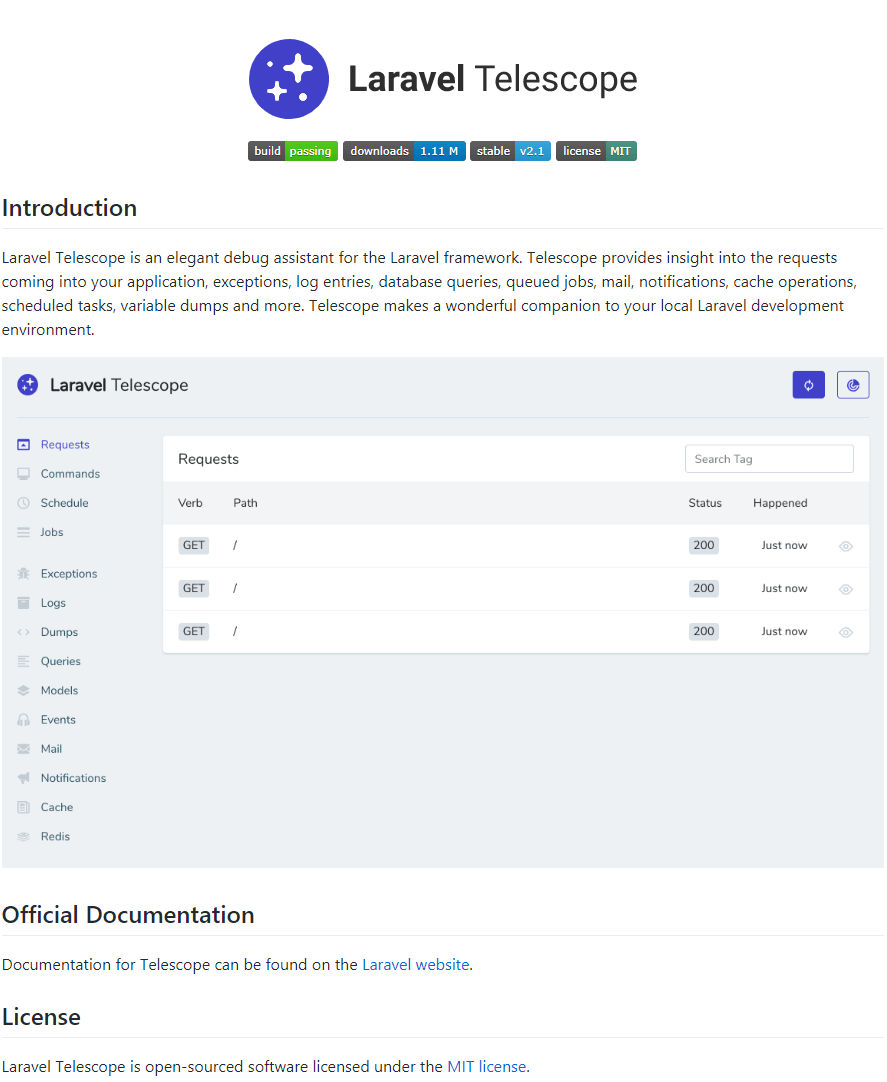The image size is (887, 1082).
Task: Inspect the third request via its eye icon
Action: click(x=845, y=632)
